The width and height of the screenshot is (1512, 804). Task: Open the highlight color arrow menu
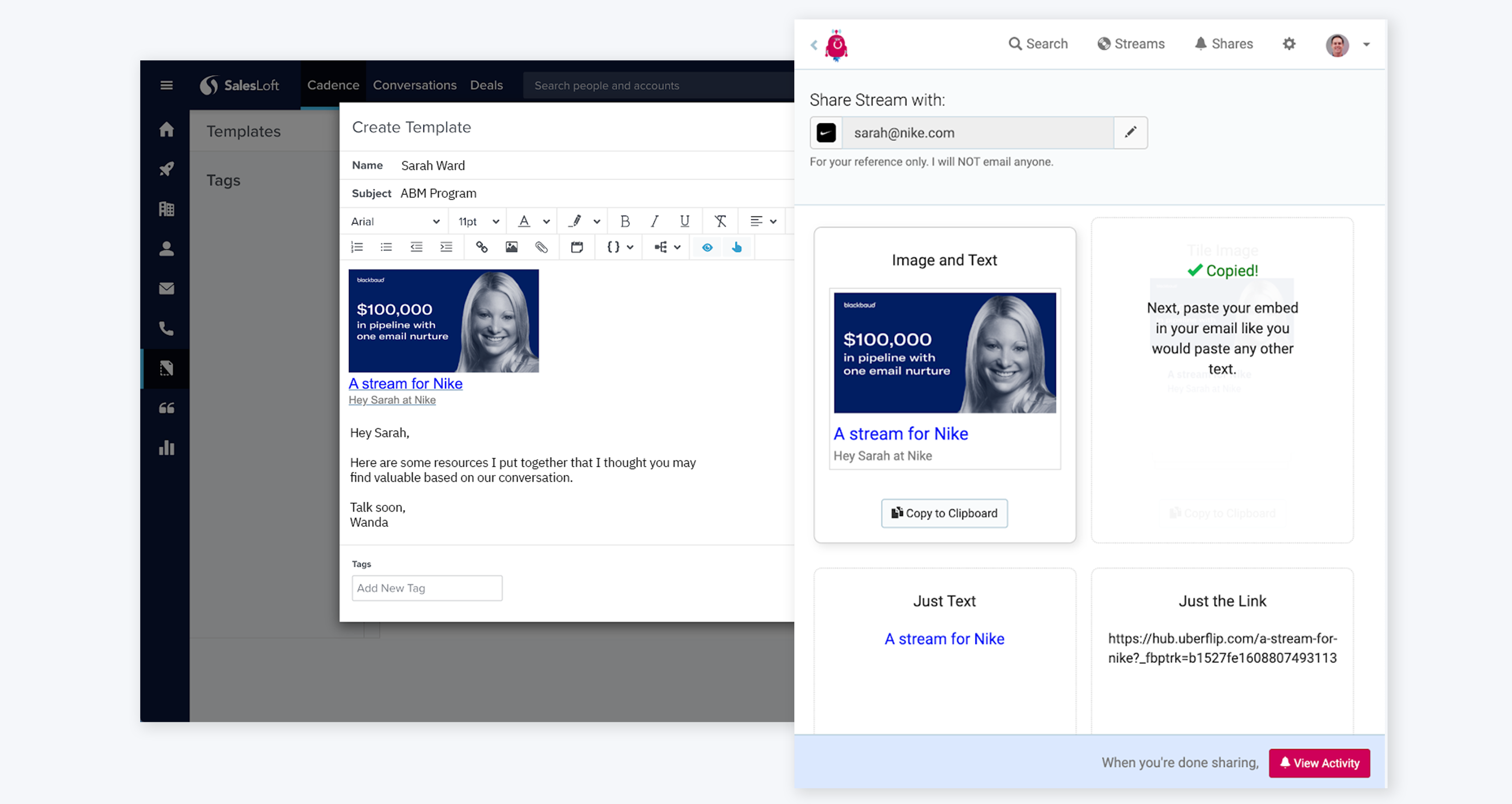coord(597,222)
